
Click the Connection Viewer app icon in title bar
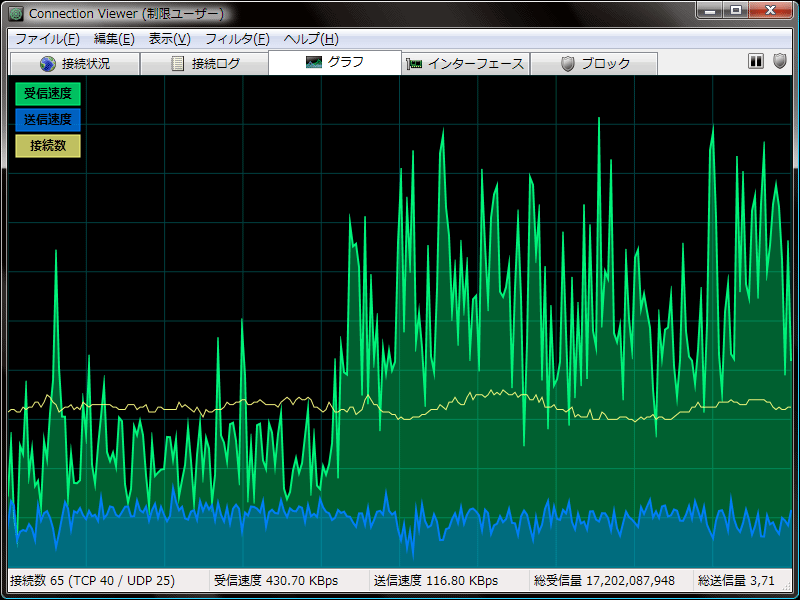tap(16, 14)
